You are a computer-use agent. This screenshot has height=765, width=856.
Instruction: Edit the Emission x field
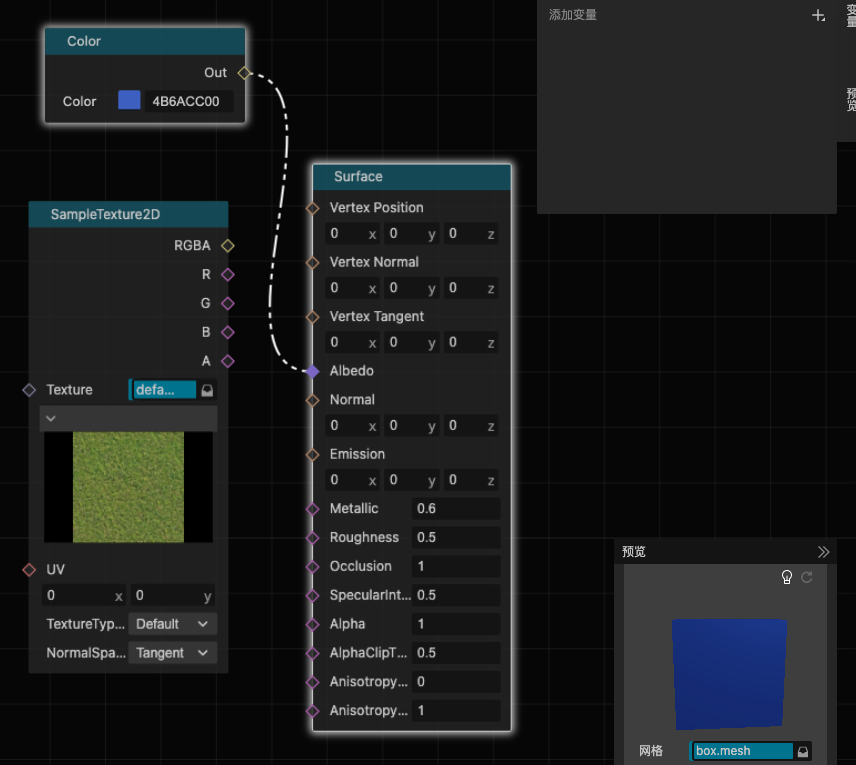tap(353, 481)
